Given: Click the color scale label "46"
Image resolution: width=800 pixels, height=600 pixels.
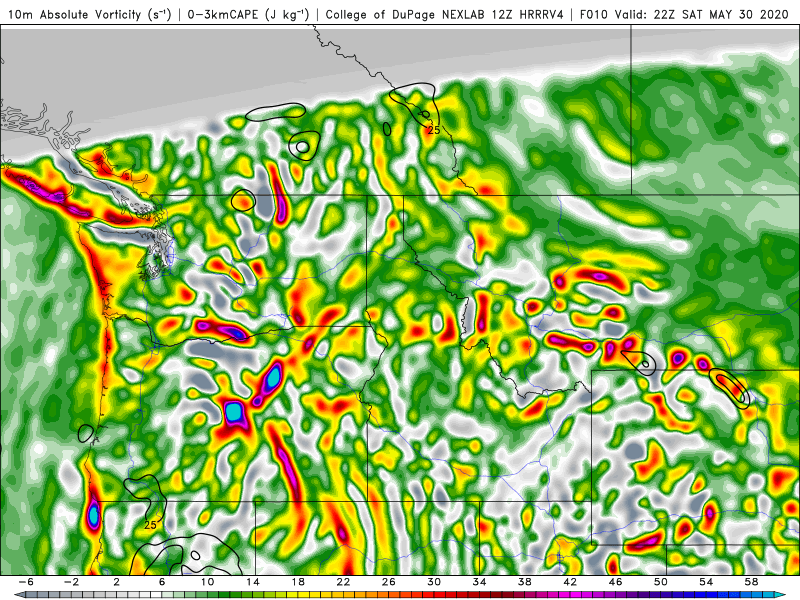Looking at the screenshot, I should (x=615, y=582).
